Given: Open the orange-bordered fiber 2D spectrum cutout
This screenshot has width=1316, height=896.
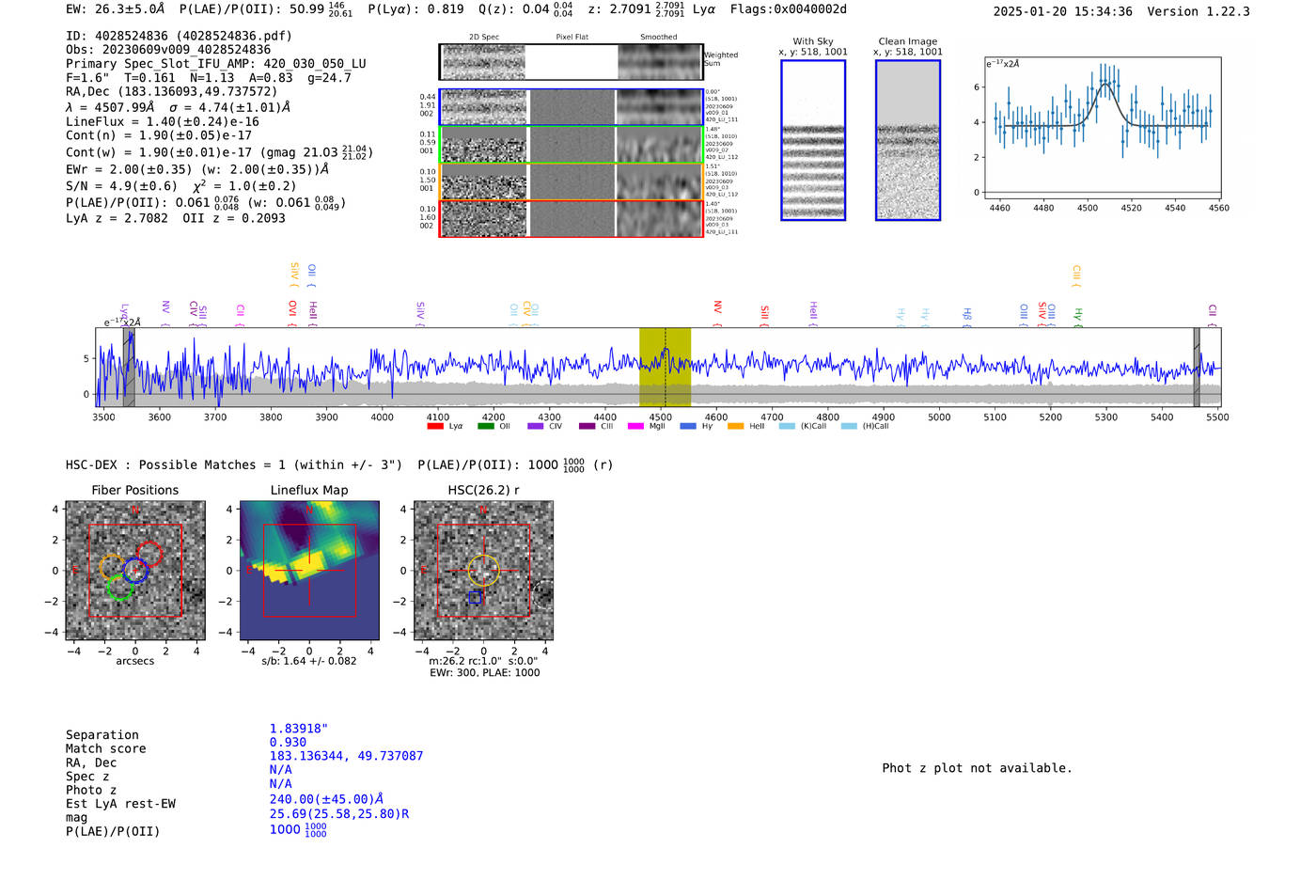Looking at the screenshot, I should (571, 181).
